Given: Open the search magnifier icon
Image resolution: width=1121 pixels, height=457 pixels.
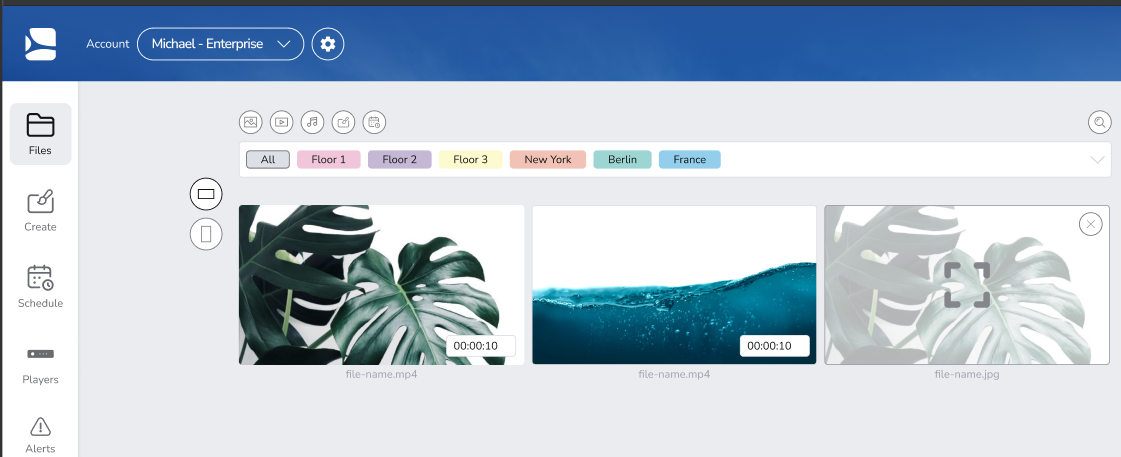Looking at the screenshot, I should tap(1100, 122).
